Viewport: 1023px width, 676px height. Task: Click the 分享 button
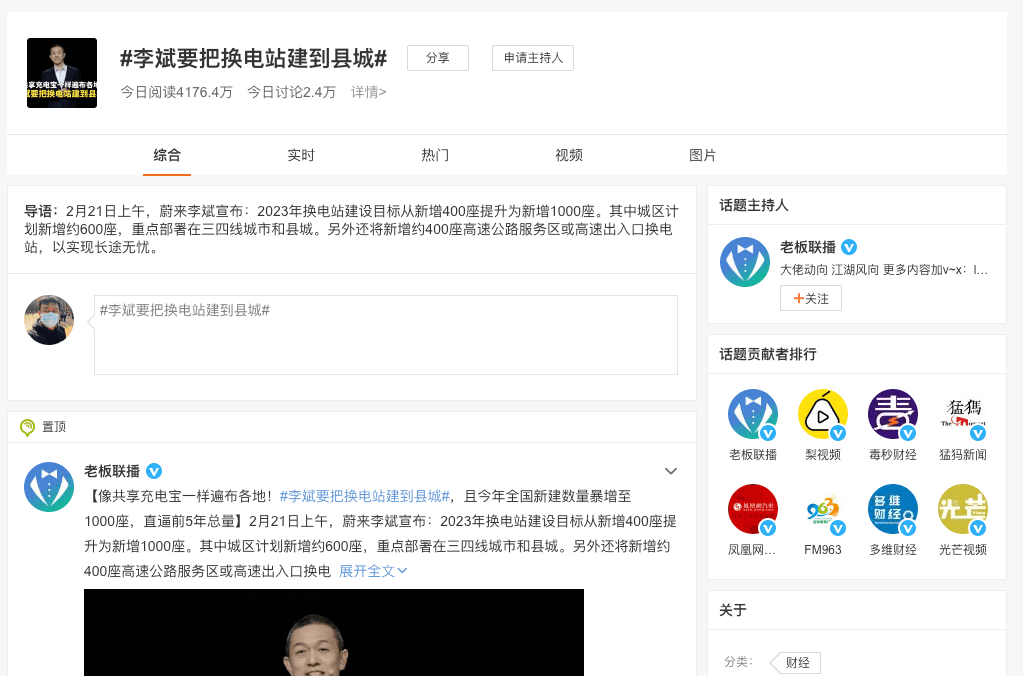click(x=438, y=58)
